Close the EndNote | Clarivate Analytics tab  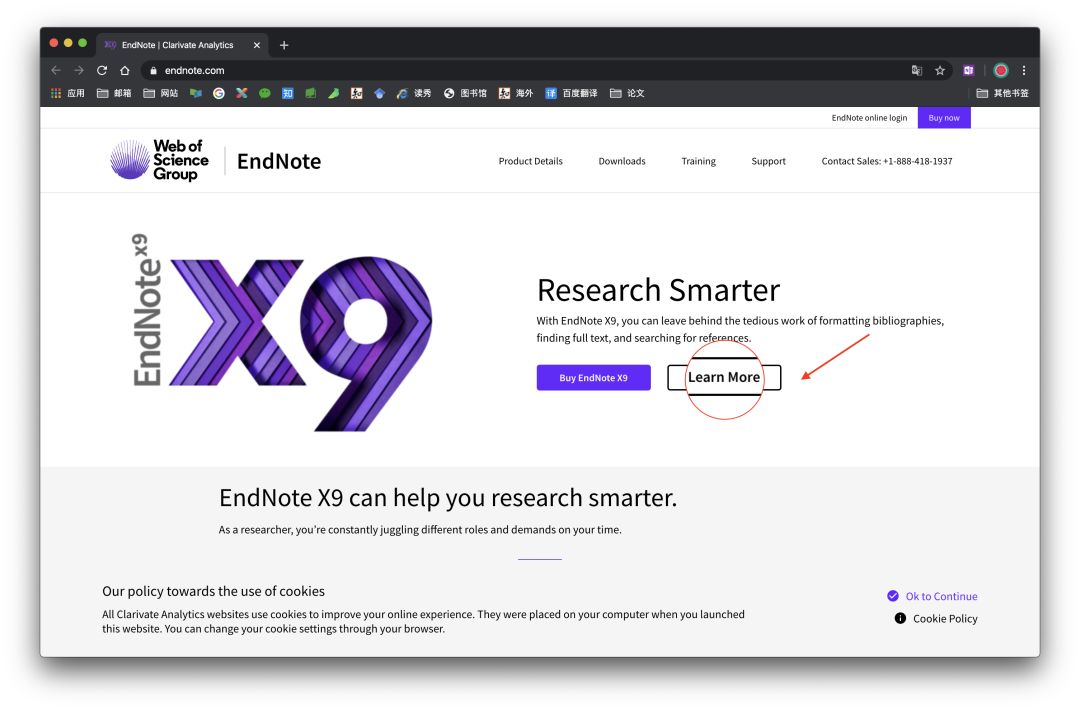(257, 45)
